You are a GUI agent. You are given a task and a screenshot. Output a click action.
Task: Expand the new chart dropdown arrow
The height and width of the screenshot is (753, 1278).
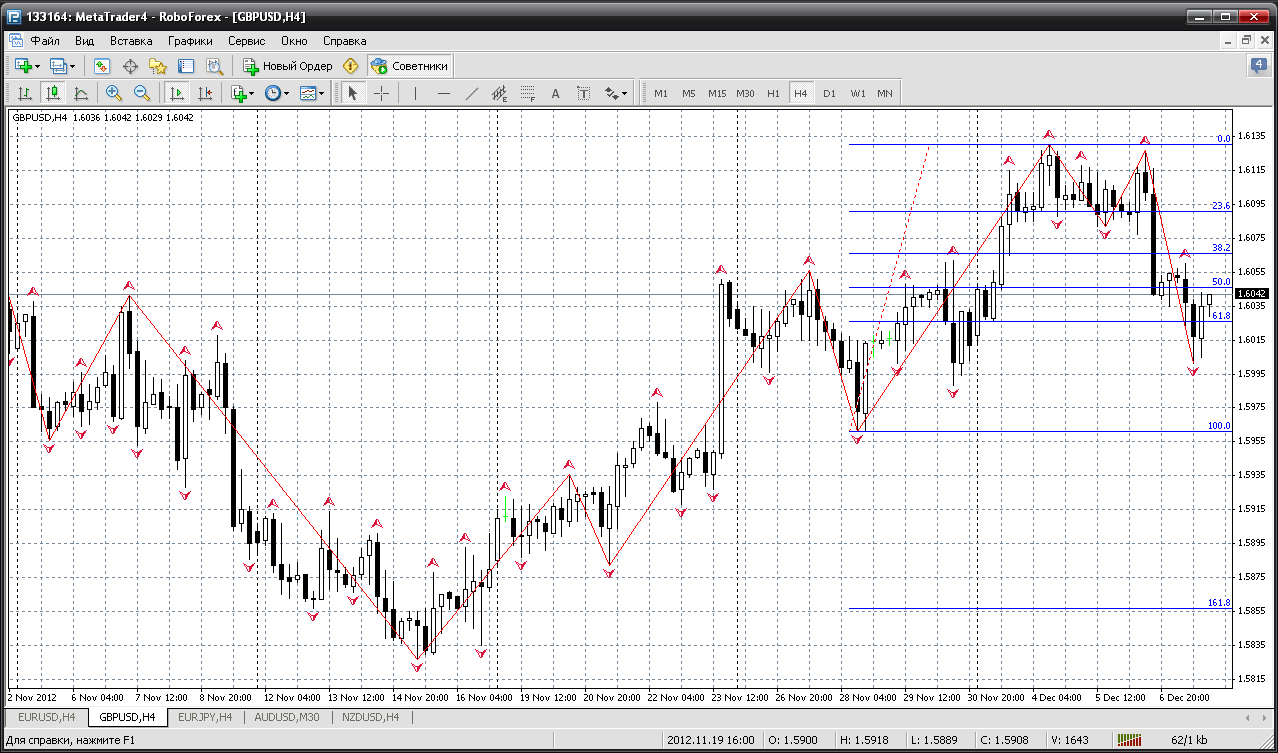(39, 66)
